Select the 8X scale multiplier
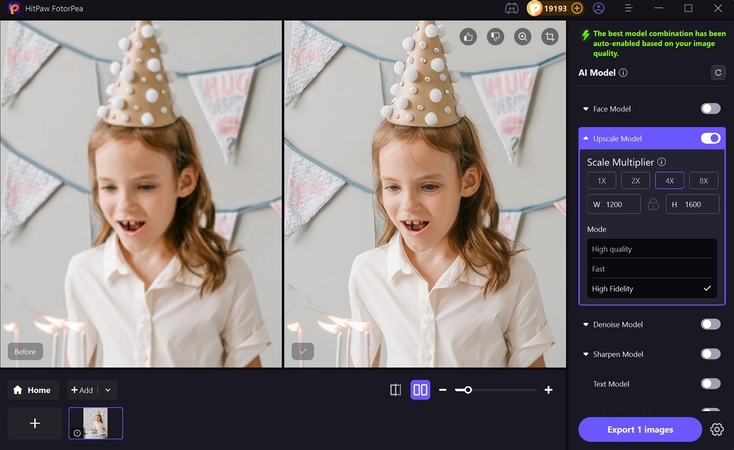Screen dimensions: 734x450 pyautogui.click(x=703, y=180)
